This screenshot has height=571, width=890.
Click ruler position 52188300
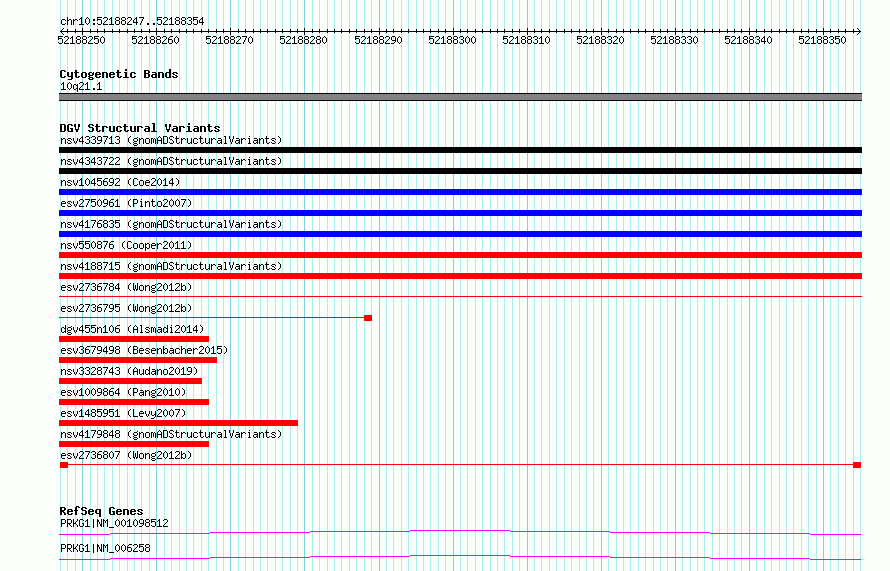452,40
